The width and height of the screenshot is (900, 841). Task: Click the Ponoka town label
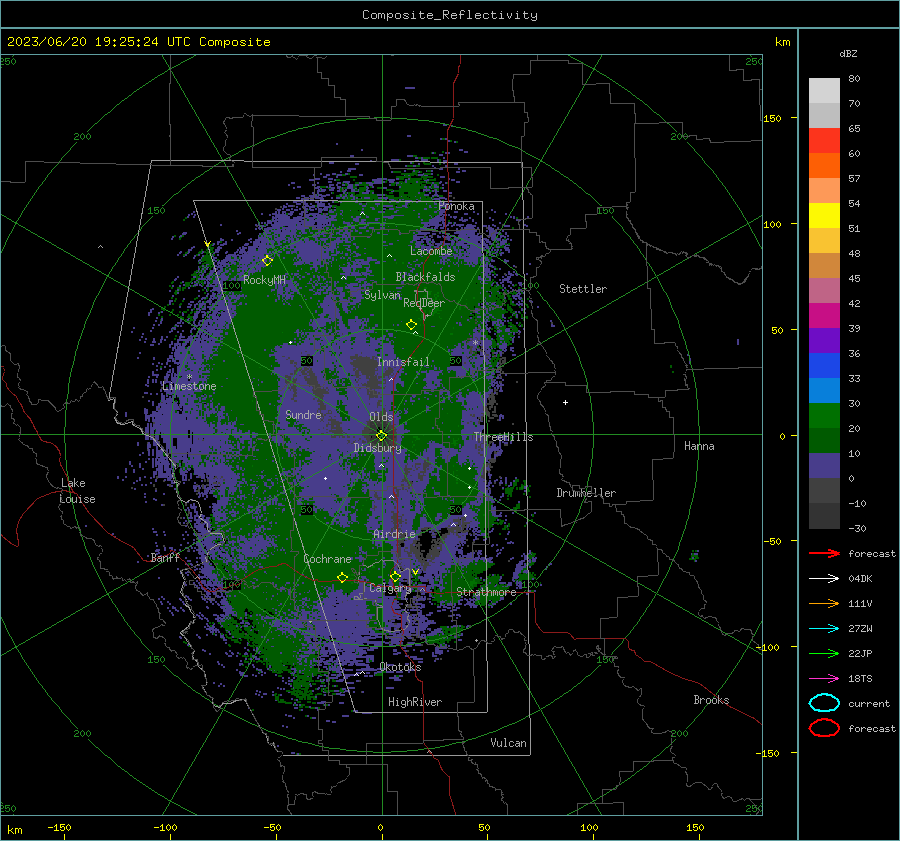click(x=456, y=206)
